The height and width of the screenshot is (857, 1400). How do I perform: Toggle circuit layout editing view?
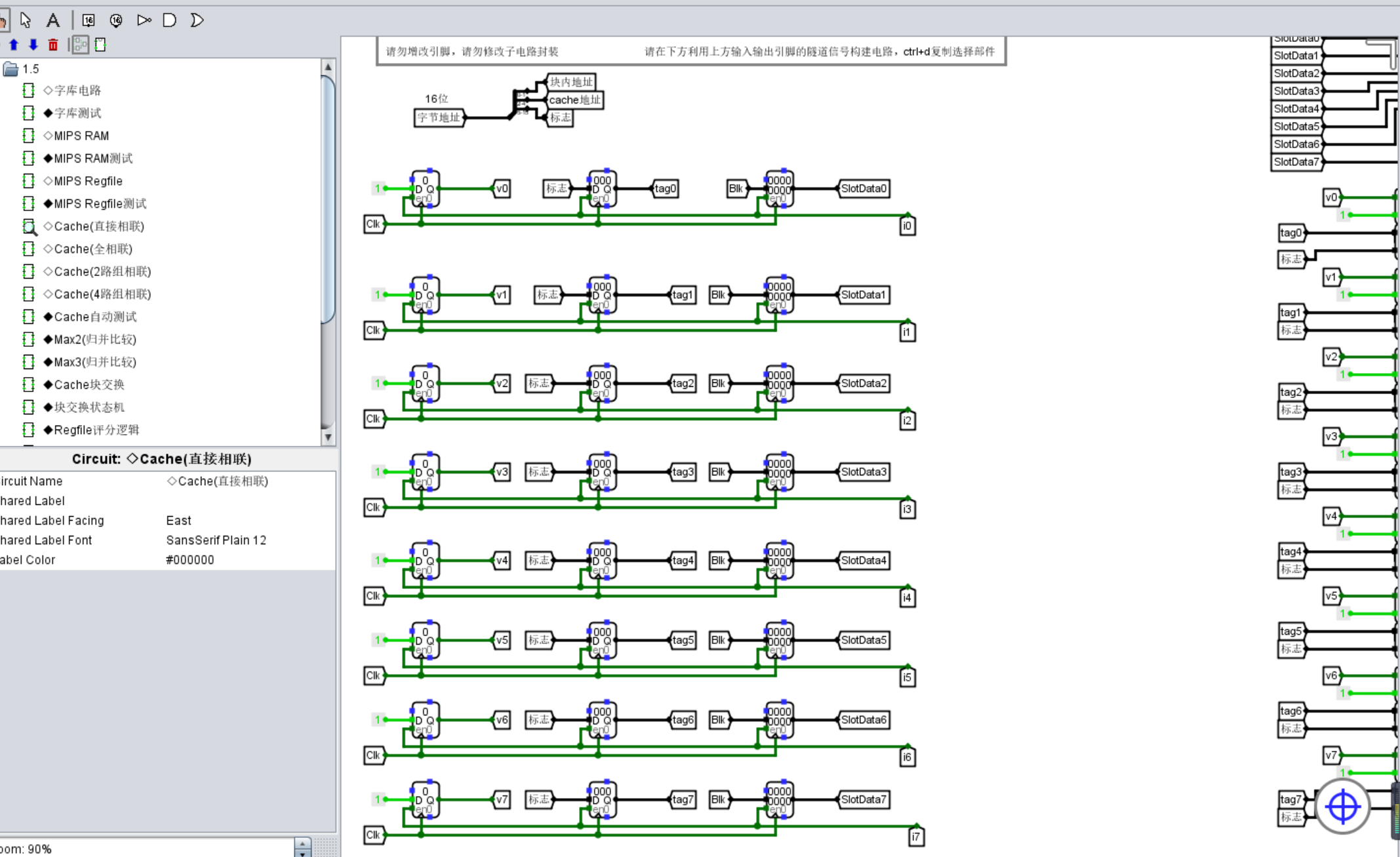tap(80, 45)
